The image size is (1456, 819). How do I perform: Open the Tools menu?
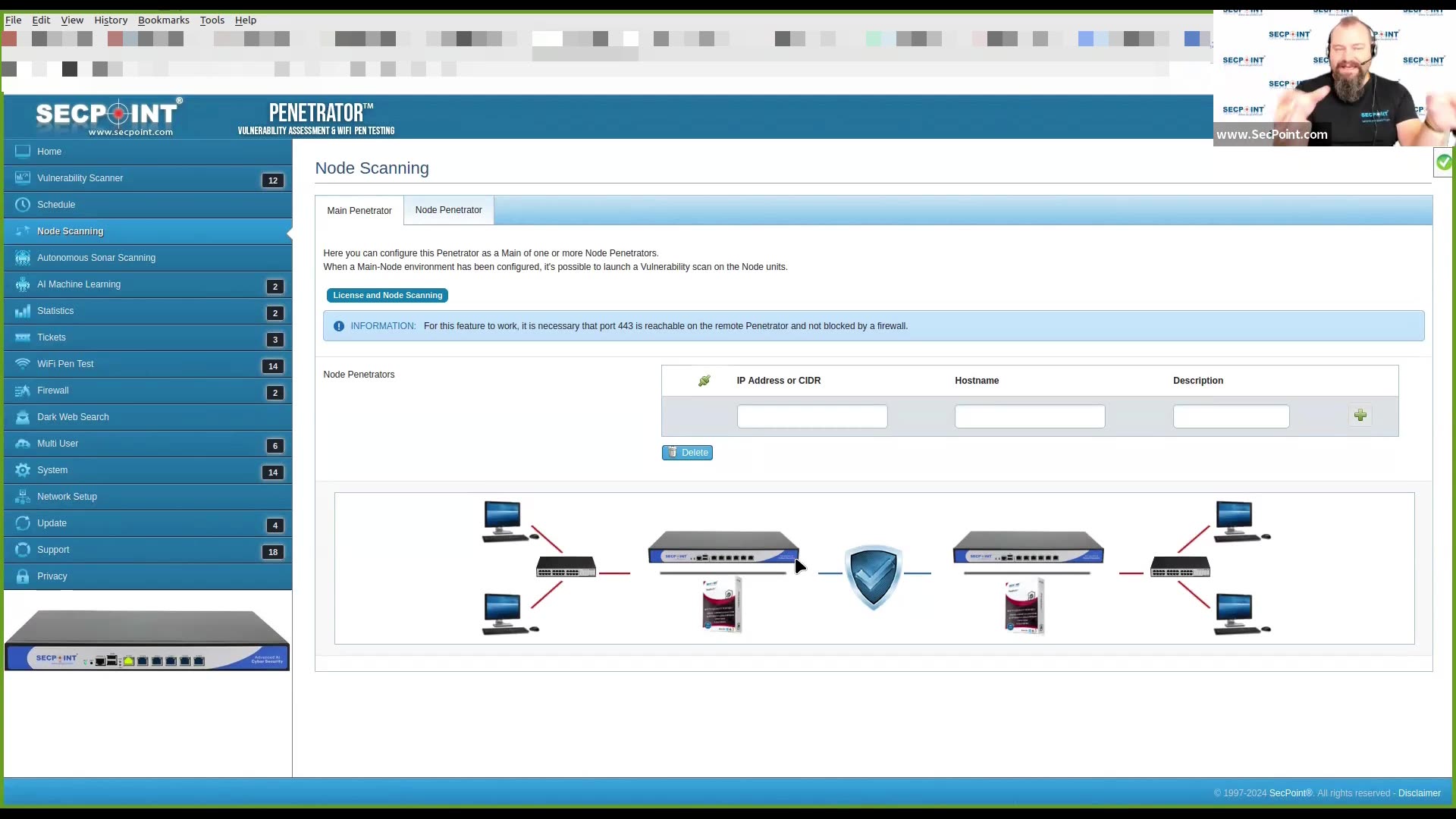[x=212, y=20]
